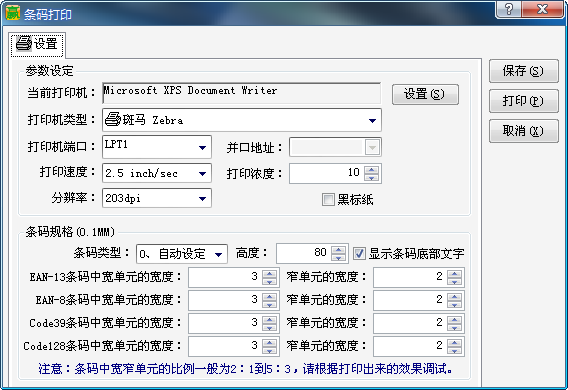Increase EAN-8 narrow unit width spinner
This screenshot has height=390, width=568.
point(454,297)
